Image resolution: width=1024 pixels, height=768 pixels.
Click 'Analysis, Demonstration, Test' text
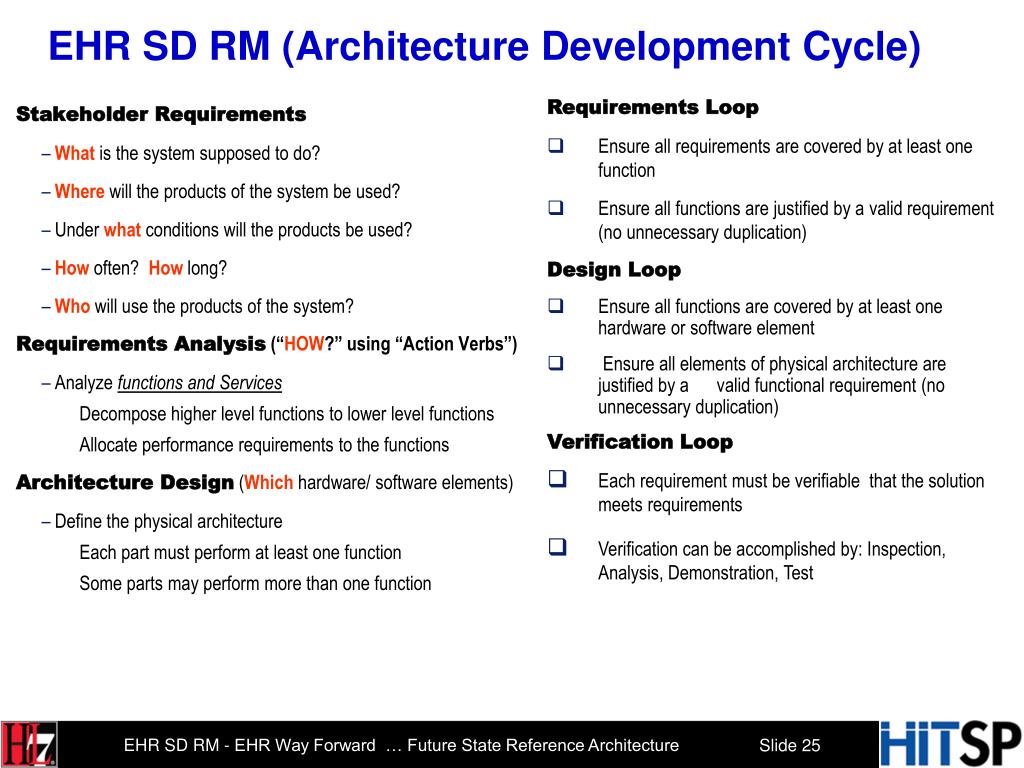pos(705,573)
